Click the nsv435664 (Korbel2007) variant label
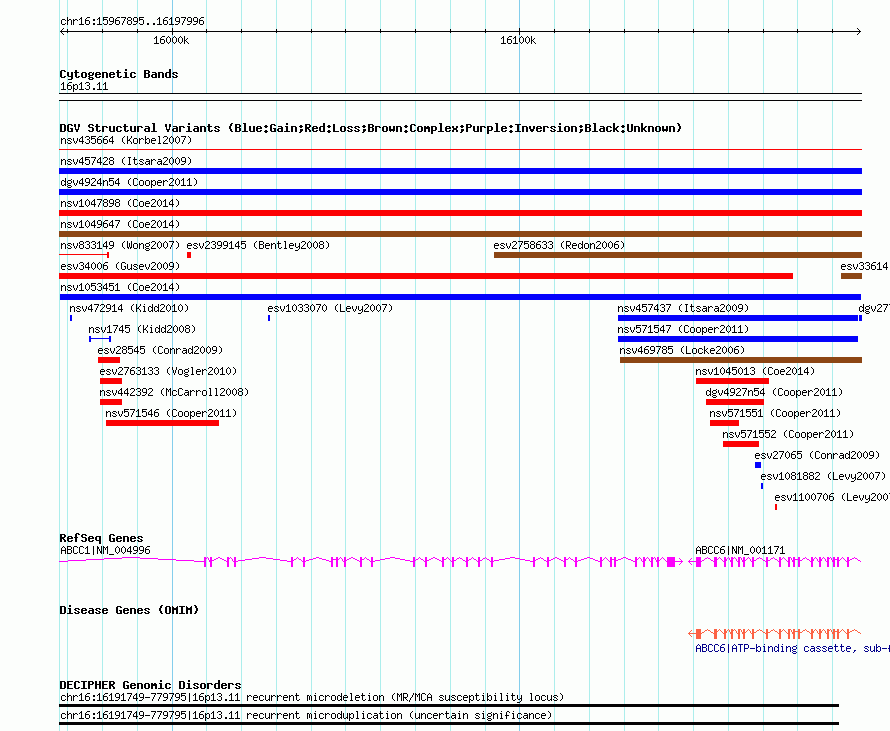 click(x=126, y=140)
